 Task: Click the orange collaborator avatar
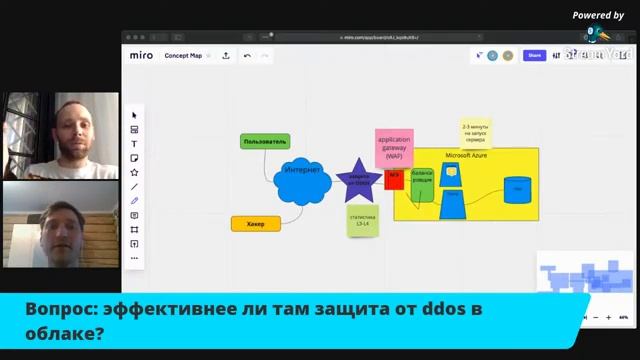508,56
